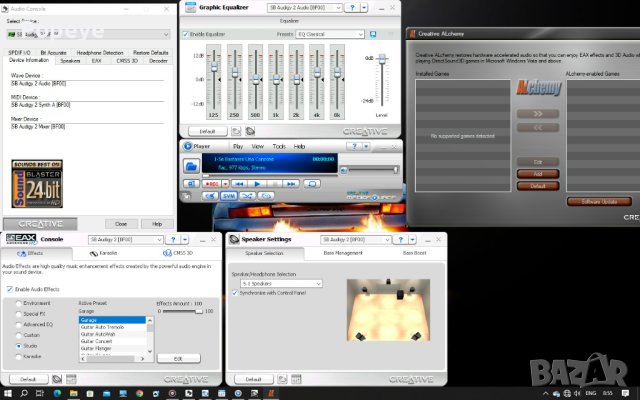Select the Karaoke radio button in the EAX Console effects list
Viewport: 640px width, 400px height.
[18, 356]
